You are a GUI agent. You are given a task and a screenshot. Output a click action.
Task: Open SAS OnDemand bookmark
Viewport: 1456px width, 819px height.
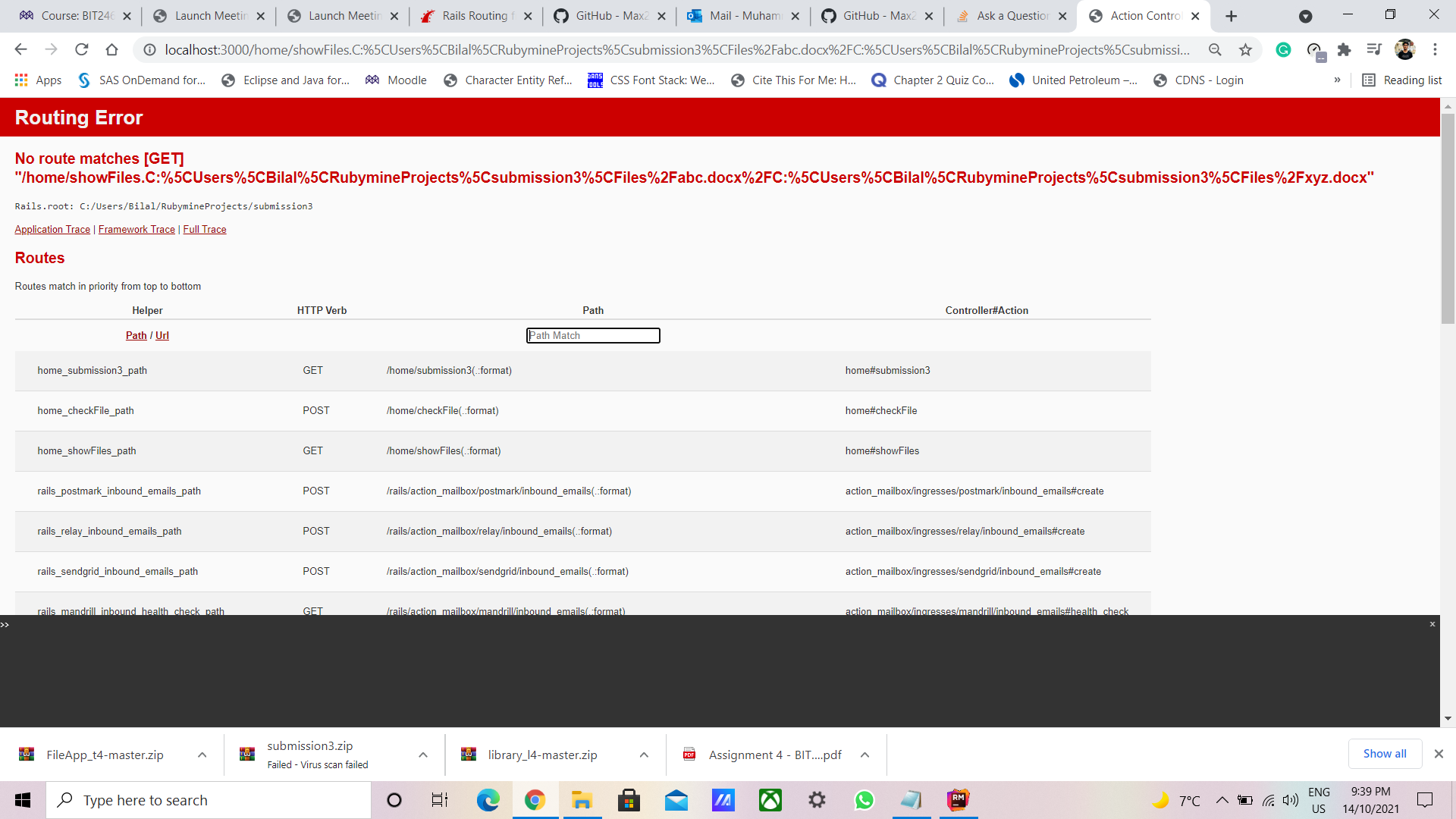[142, 80]
